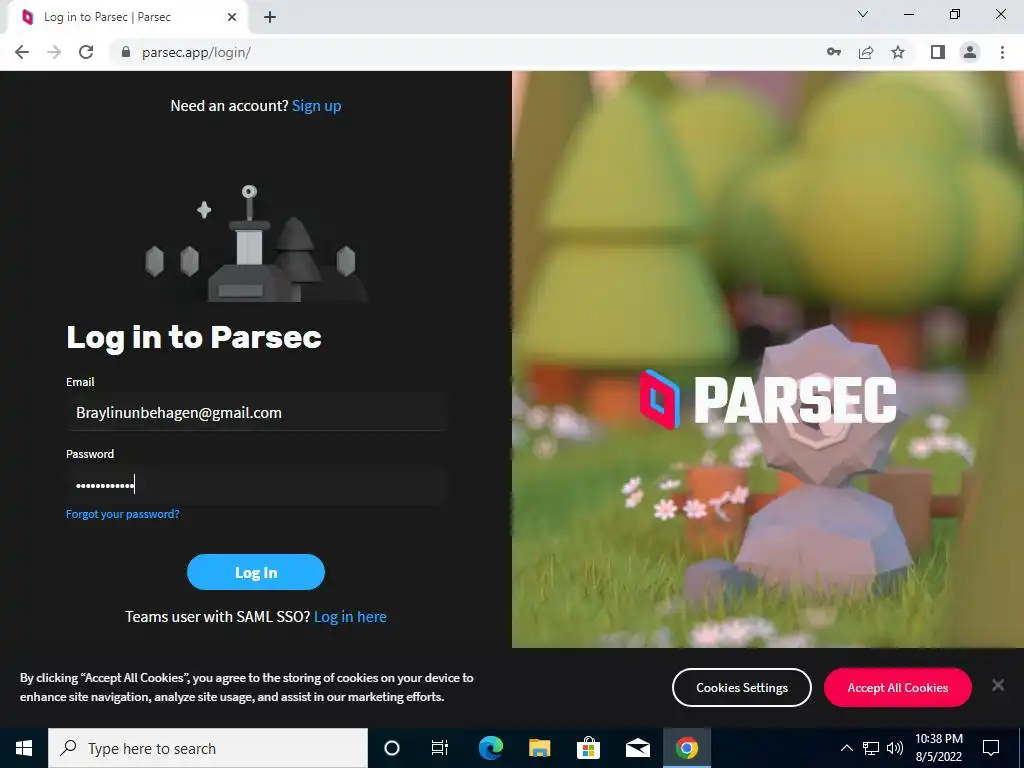The image size is (1024, 768).
Task: View site information padlock icon
Action: (x=126, y=52)
